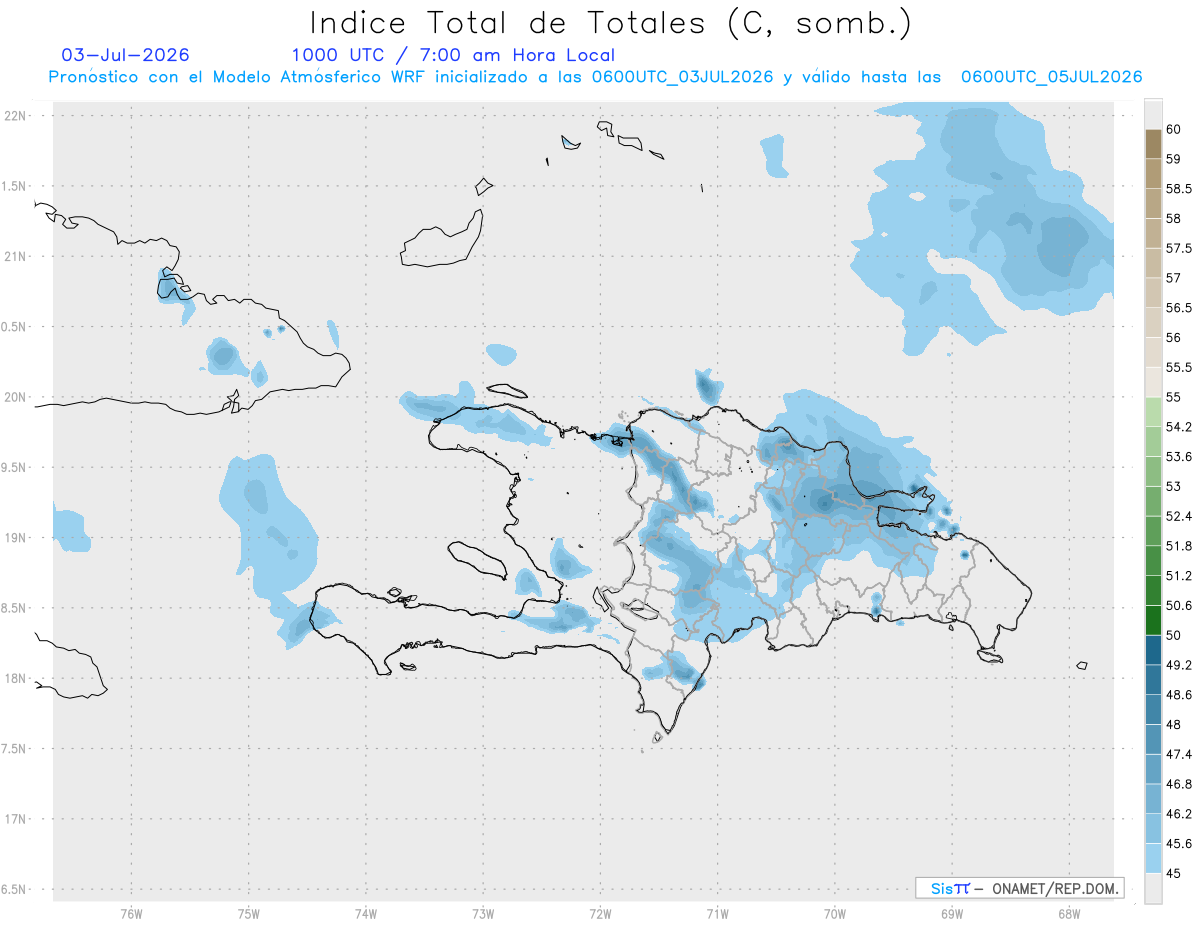Click the "20N" latitude label
1200x927 pixels.
tap(17, 398)
